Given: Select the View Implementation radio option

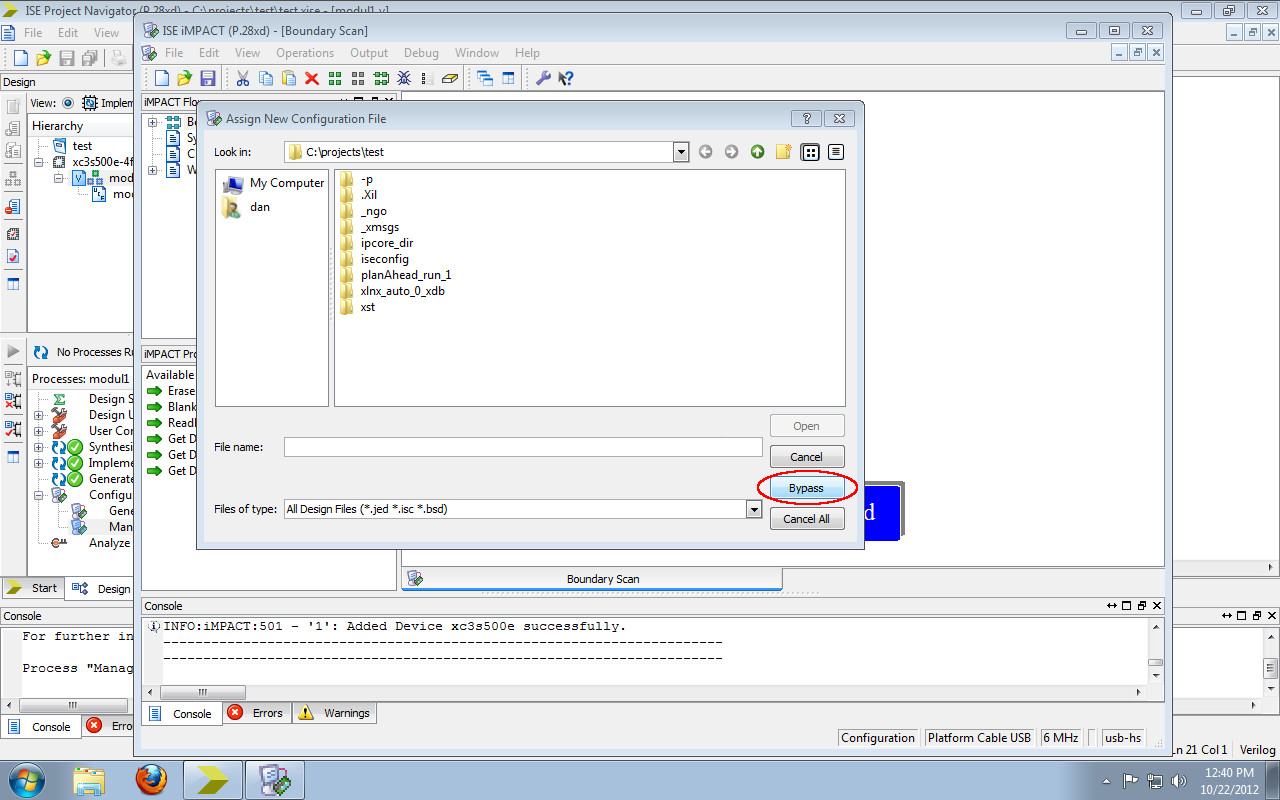Looking at the screenshot, I should coord(68,102).
